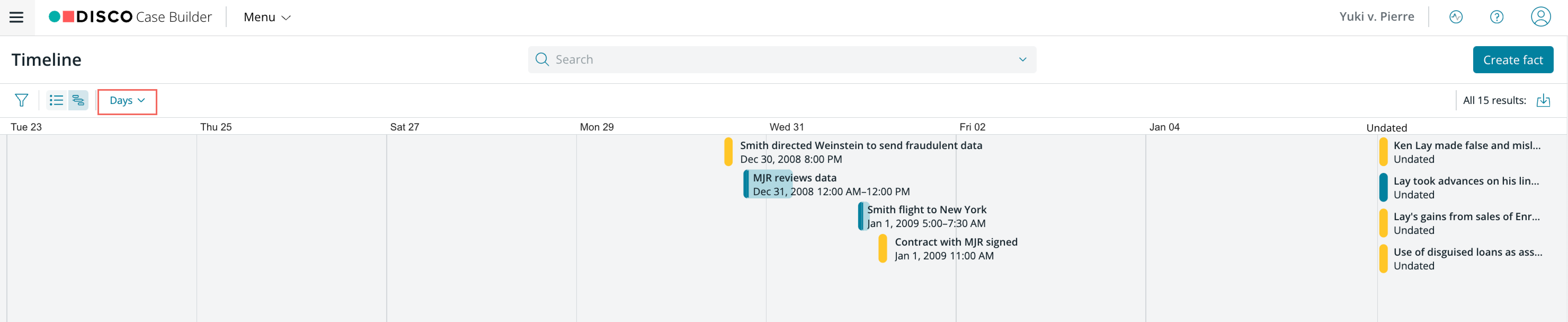Viewport: 1568px width, 322px height.
Task: Open the Menu dropdown
Action: coord(267,17)
